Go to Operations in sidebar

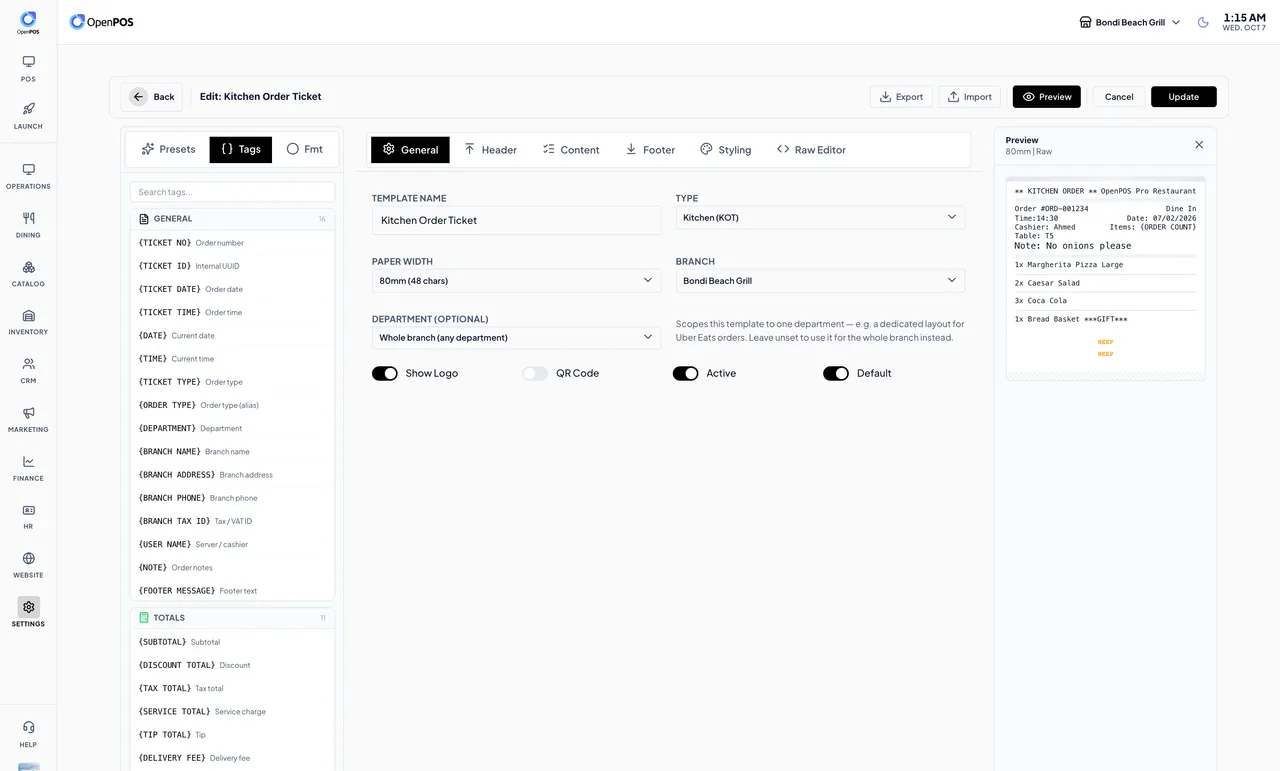(x=28, y=176)
